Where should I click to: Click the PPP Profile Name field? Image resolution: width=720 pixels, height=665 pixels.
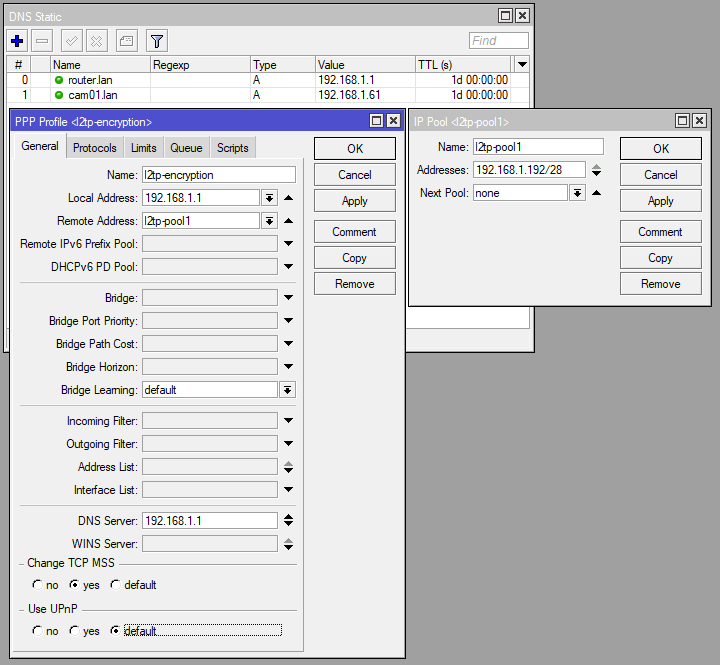[219, 175]
